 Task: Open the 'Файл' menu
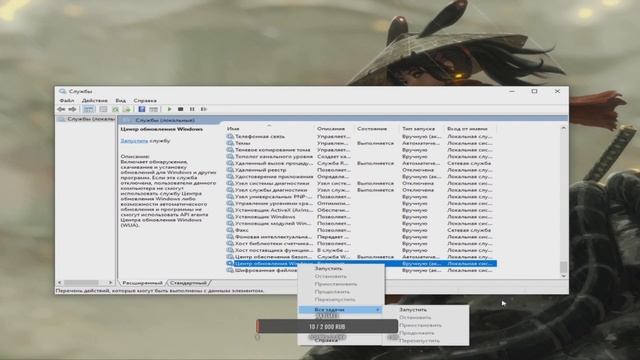click(67, 100)
